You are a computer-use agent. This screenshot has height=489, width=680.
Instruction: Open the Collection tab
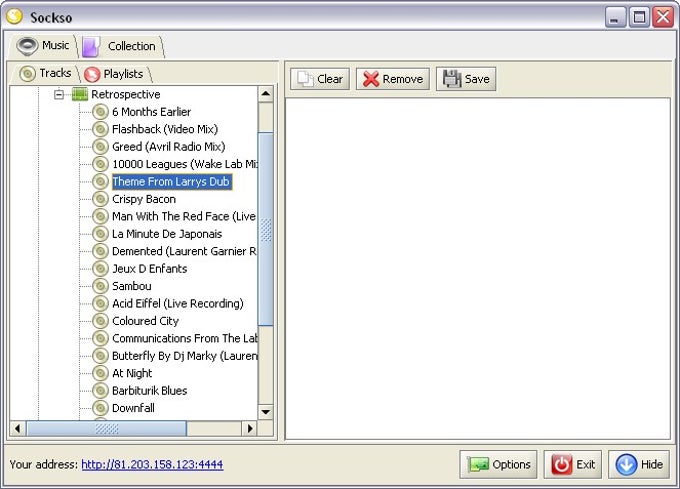tap(121, 46)
